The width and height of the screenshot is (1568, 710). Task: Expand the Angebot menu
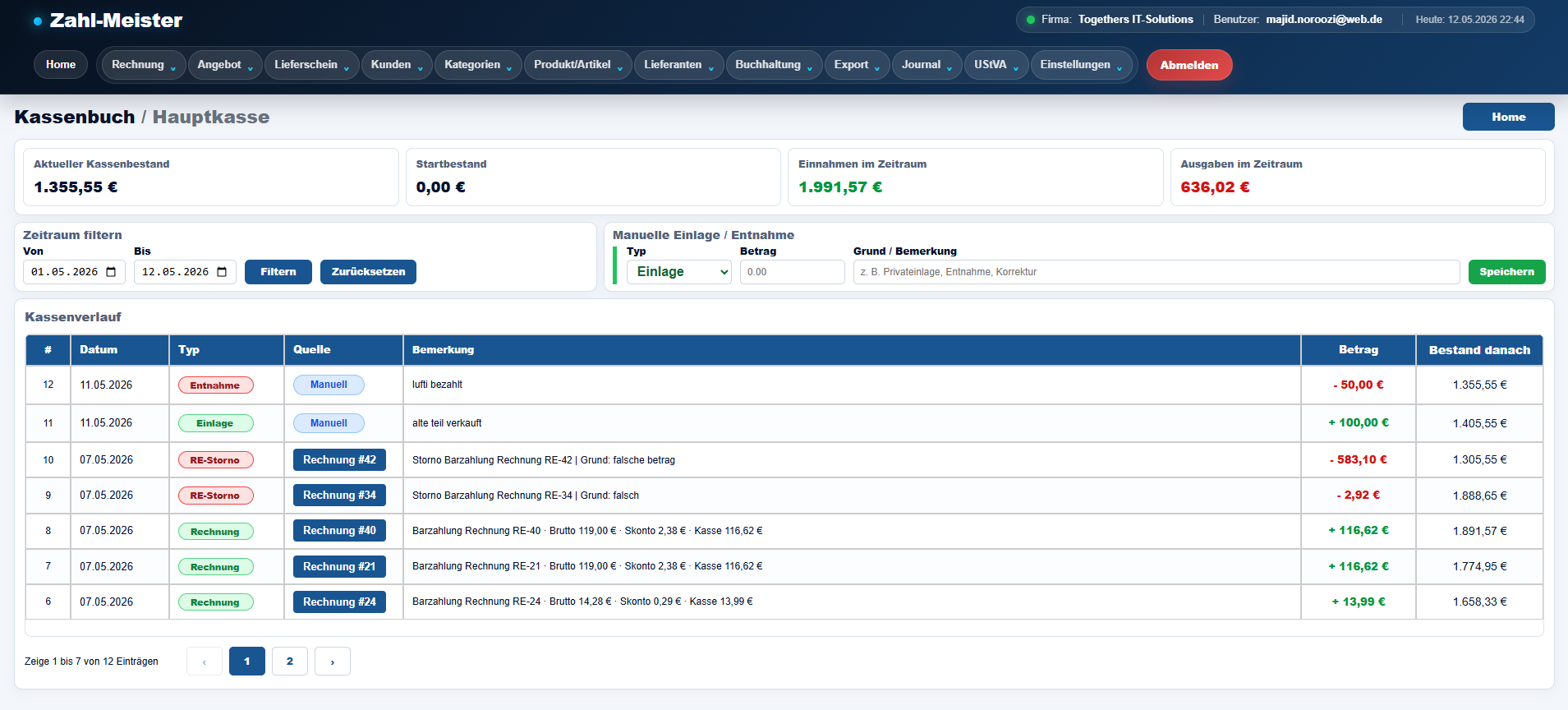tap(225, 65)
